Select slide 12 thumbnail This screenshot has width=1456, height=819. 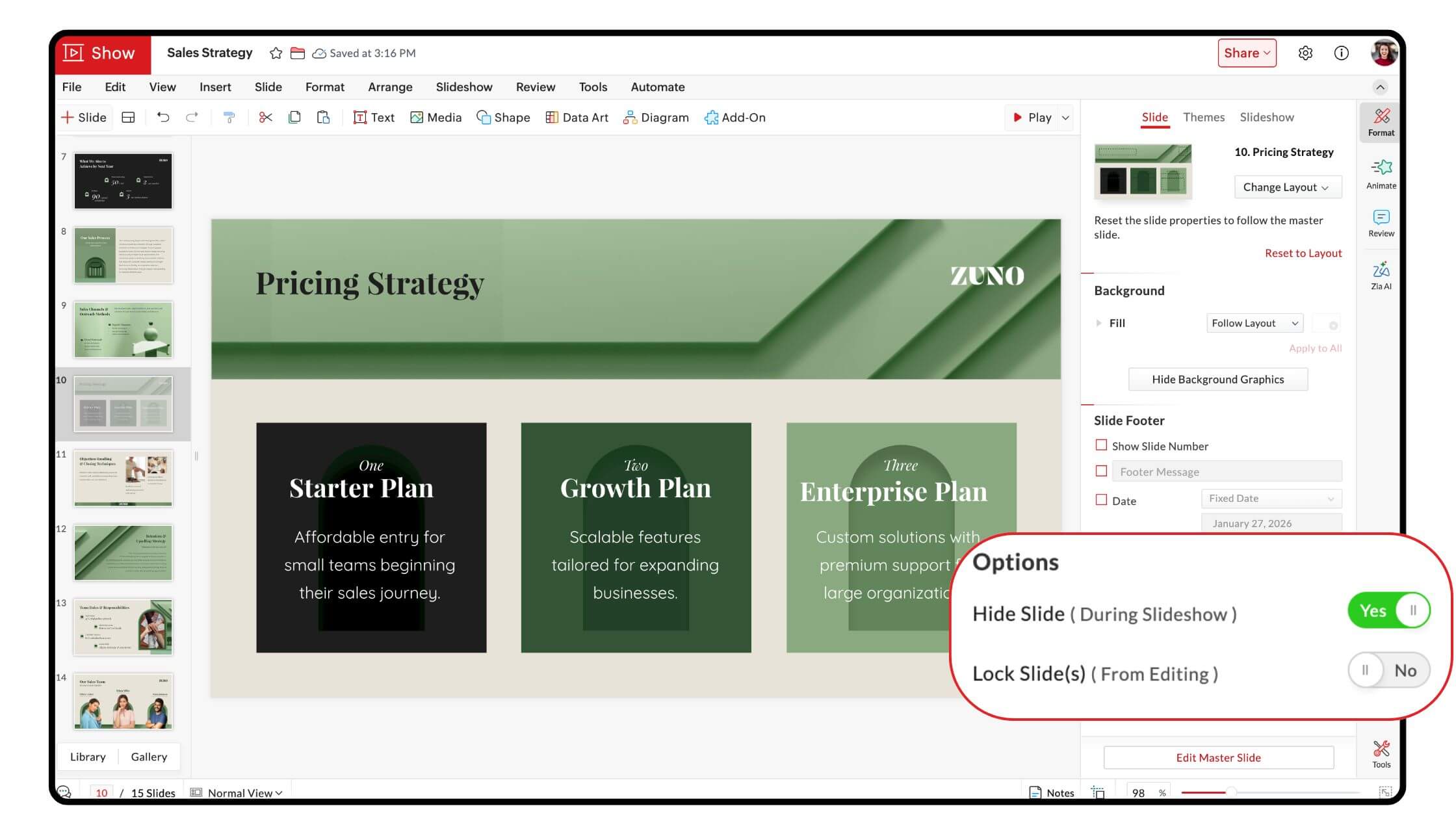tap(123, 553)
